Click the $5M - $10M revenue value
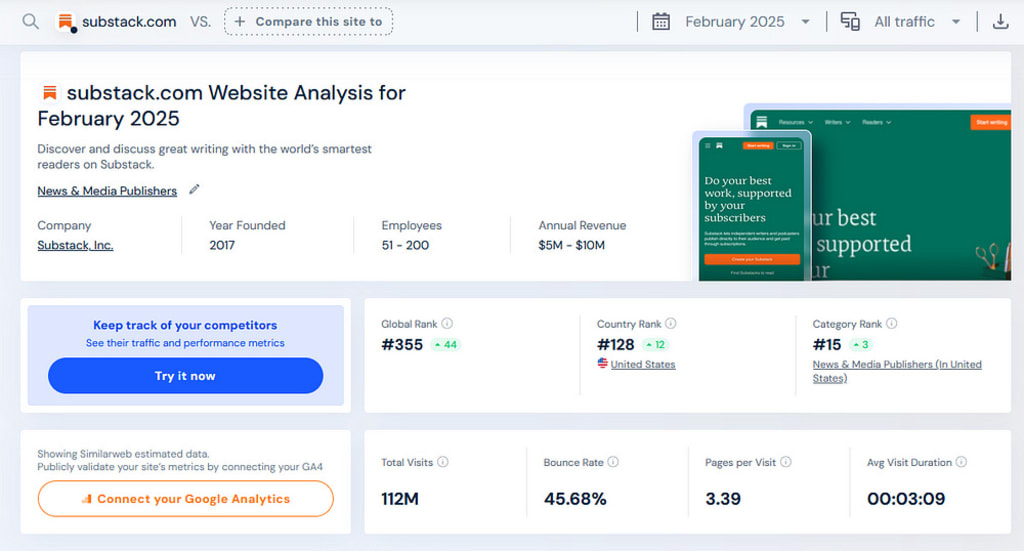 click(x=571, y=245)
